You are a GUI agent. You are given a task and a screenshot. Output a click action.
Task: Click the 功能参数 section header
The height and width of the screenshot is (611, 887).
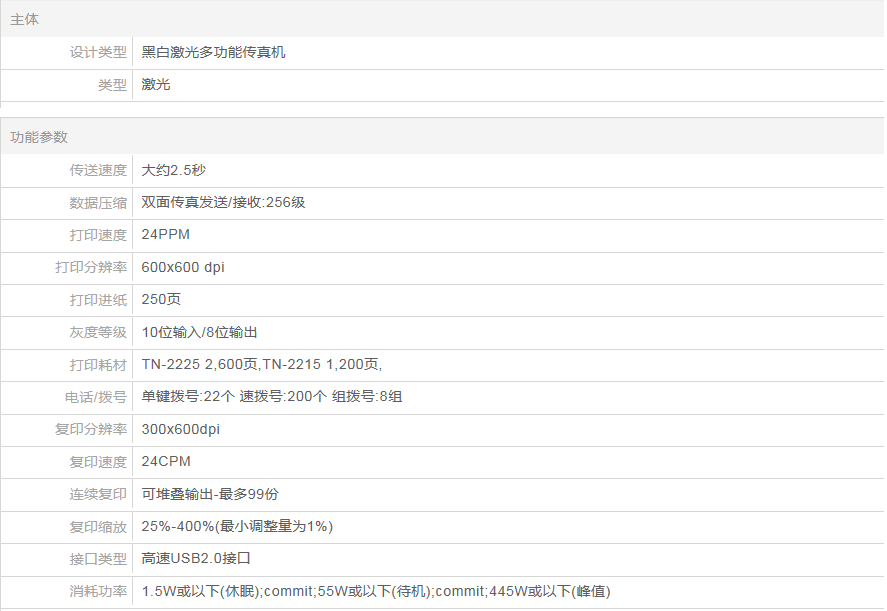coord(39,137)
